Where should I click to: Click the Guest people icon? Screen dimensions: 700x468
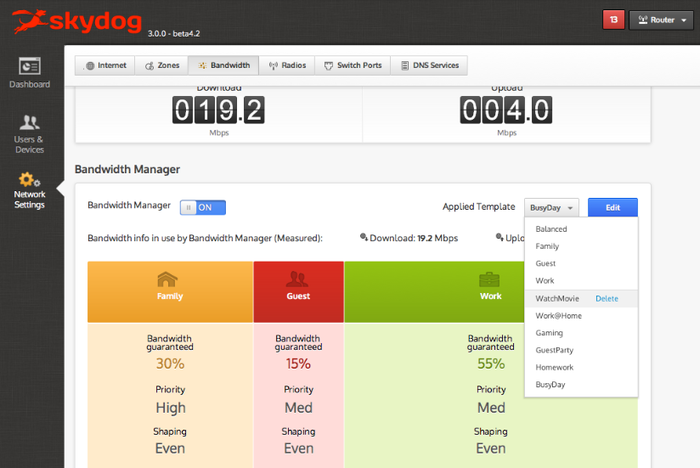(x=297, y=279)
